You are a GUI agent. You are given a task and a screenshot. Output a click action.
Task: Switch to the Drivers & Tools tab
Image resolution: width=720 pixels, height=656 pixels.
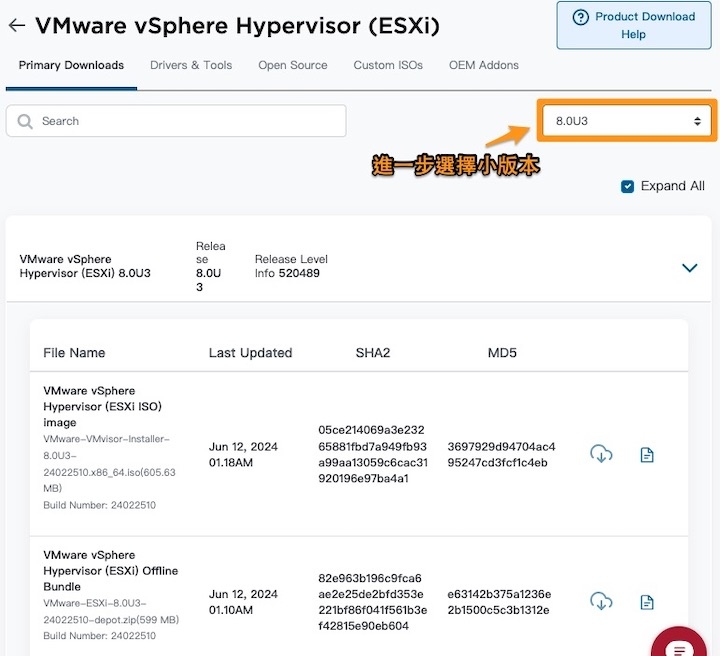(x=191, y=65)
